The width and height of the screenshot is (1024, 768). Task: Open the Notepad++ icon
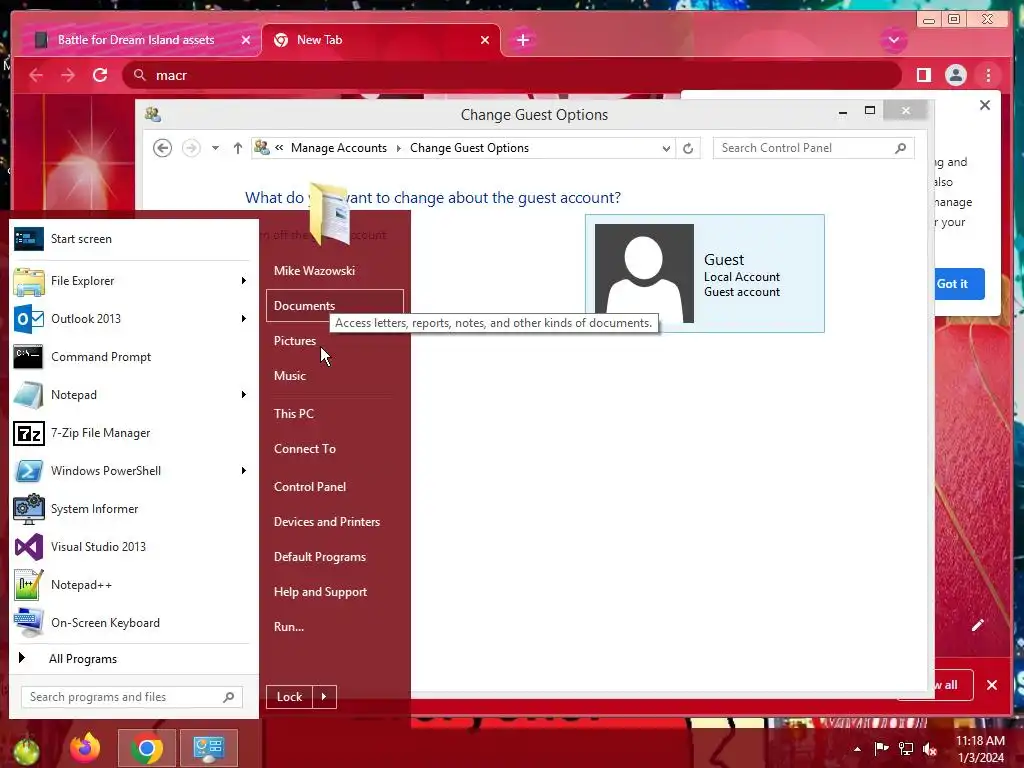pos(29,585)
